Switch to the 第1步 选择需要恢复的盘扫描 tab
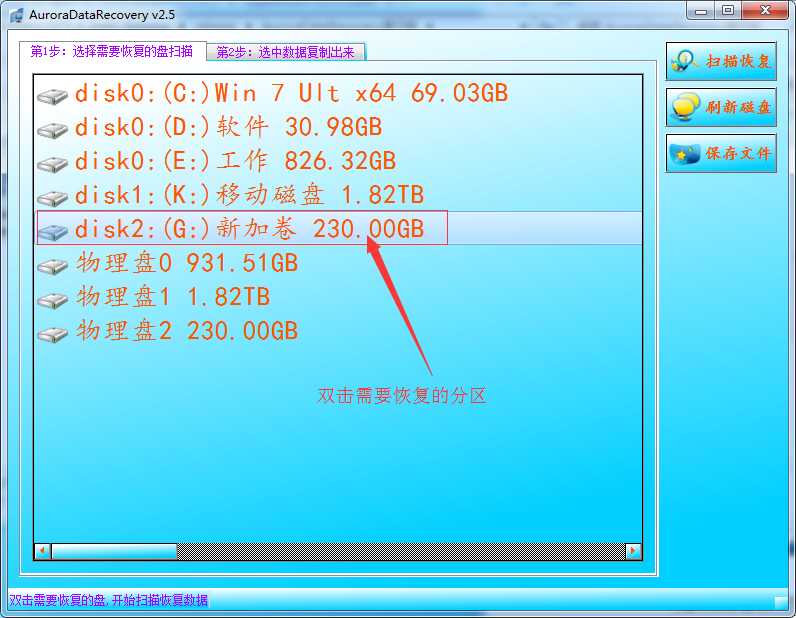Image resolution: width=796 pixels, height=618 pixels. pyautogui.click(x=112, y=51)
